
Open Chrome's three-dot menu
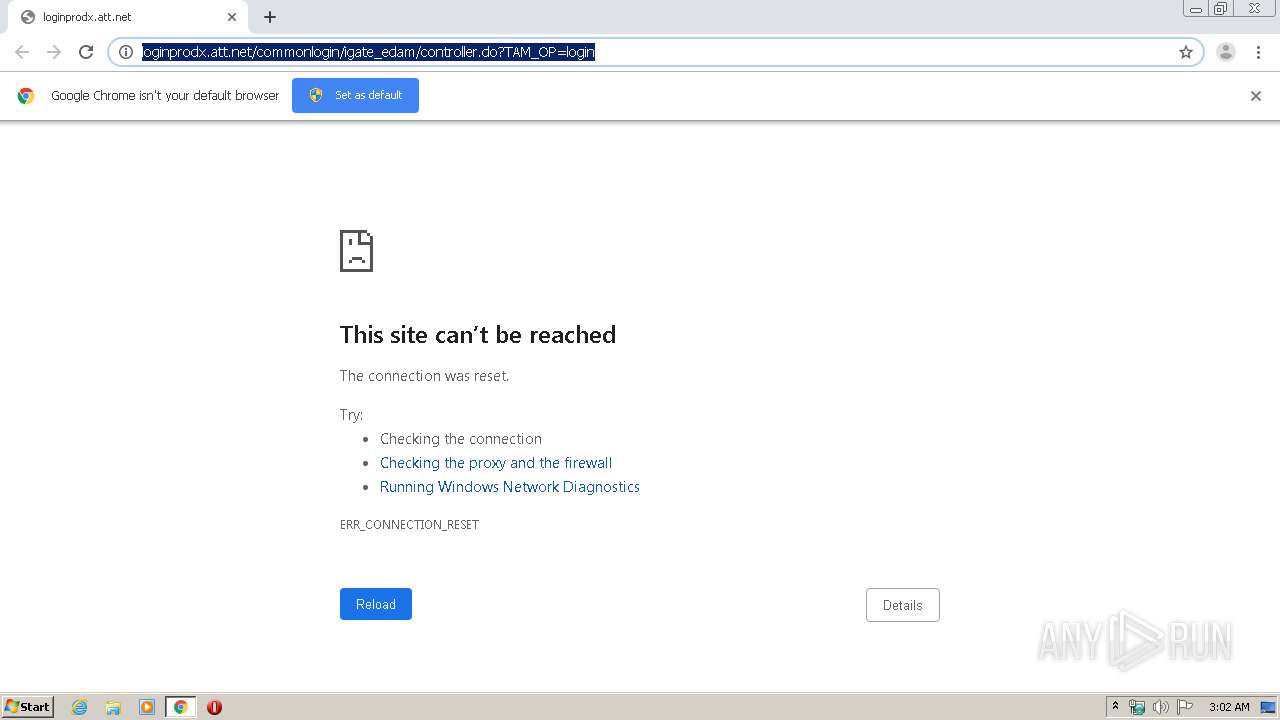(x=1258, y=52)
